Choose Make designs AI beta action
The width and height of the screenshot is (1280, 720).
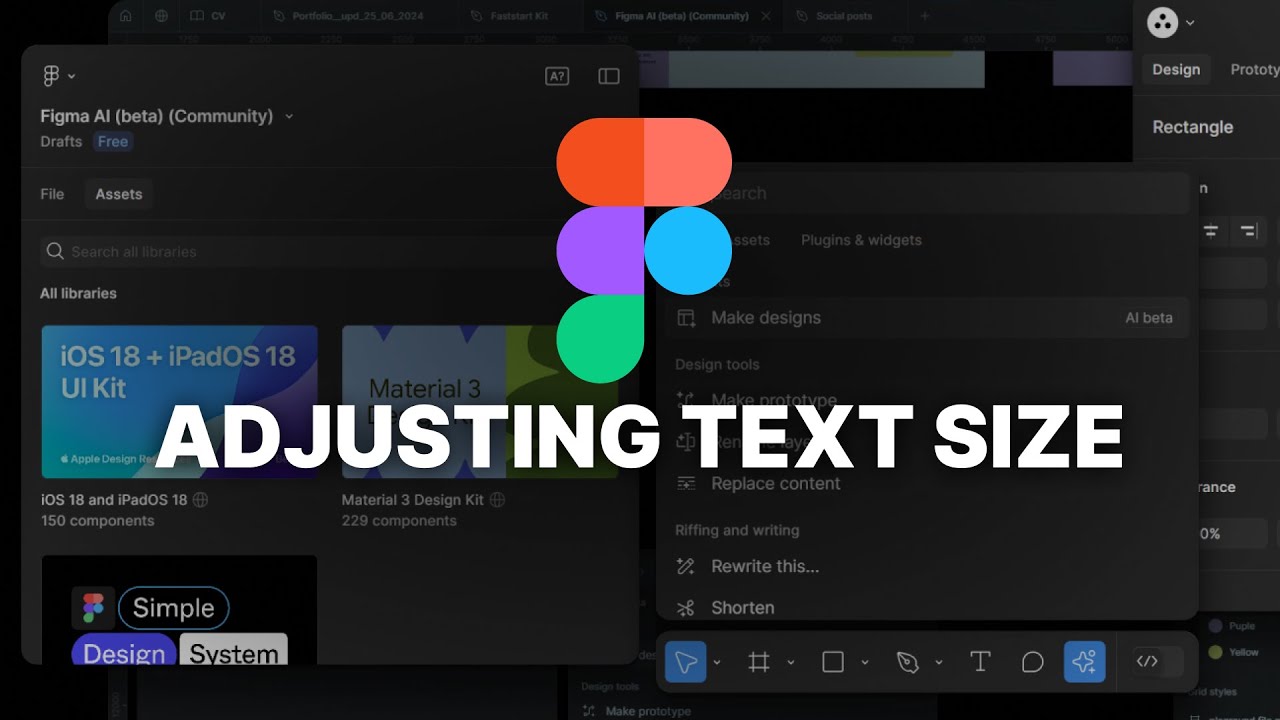[x=927, y=318]
